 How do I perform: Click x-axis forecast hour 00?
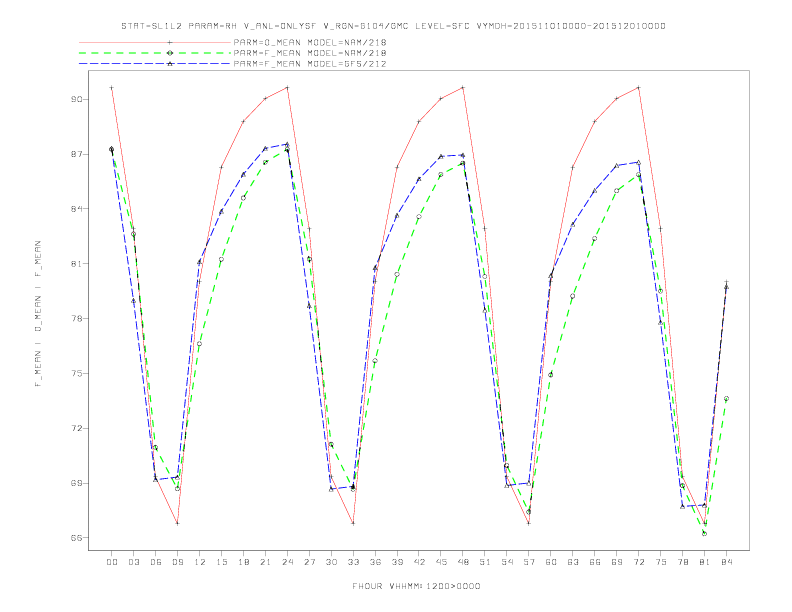[x=112, y=562]
